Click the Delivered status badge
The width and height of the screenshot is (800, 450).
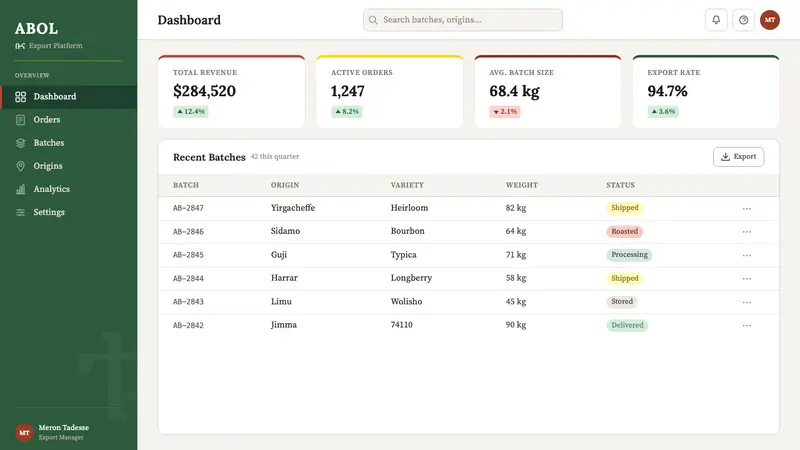627,326
